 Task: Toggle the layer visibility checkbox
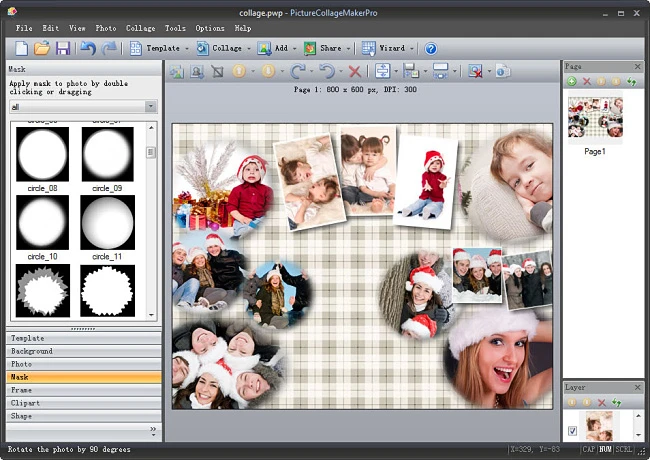pos(572,431)
